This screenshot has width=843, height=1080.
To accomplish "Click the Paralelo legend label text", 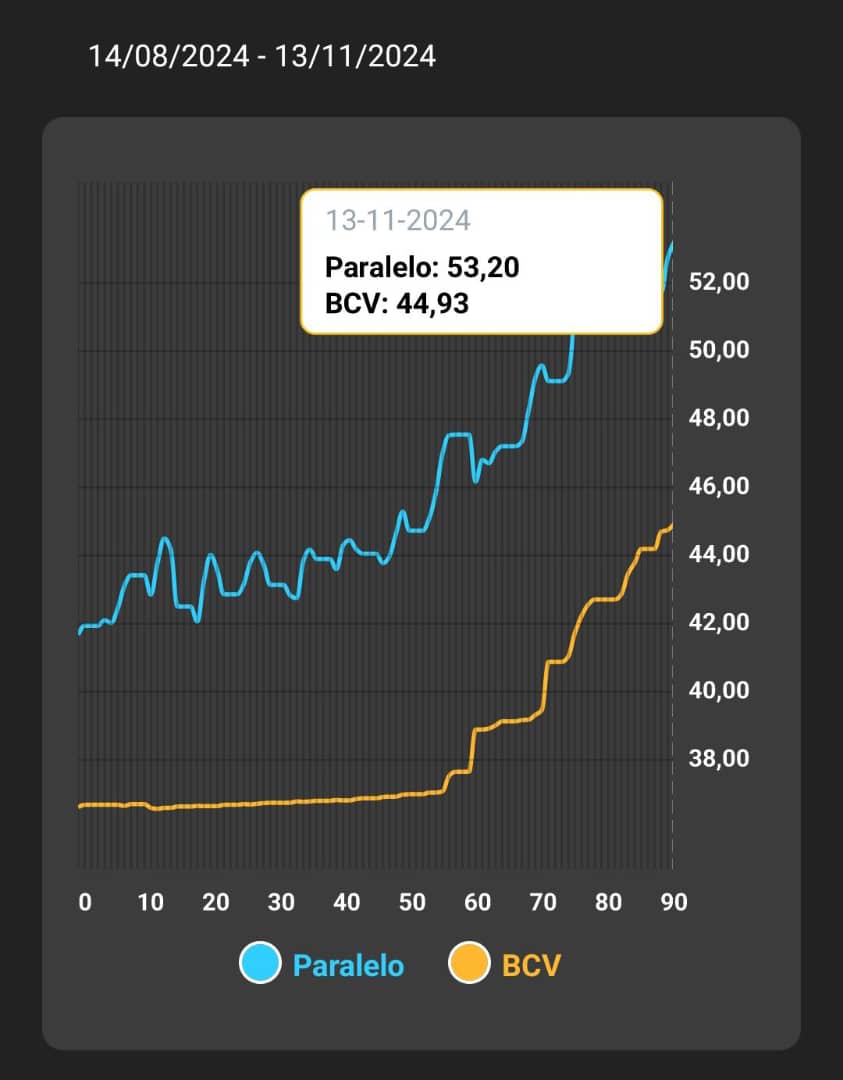I will [348, 965].
